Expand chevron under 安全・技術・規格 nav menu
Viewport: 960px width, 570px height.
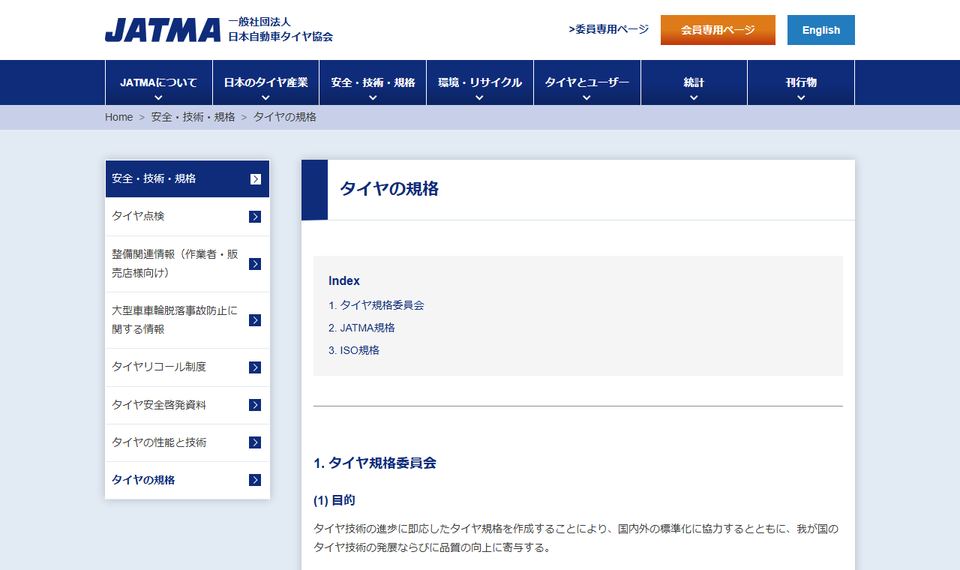pos(373,97)
